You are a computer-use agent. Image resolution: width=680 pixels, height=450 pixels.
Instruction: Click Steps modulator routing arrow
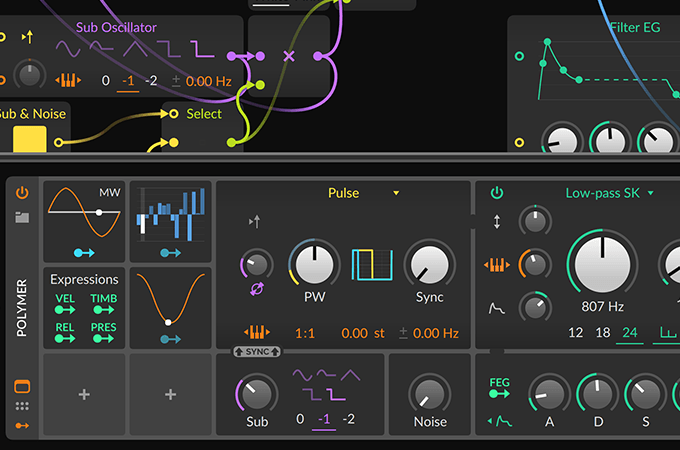170,253
